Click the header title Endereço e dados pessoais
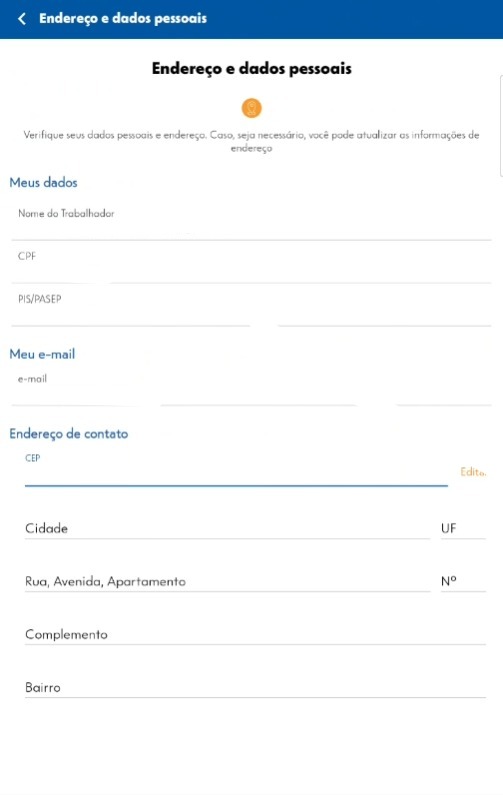 pyautogui.click(x=123, y=19)
